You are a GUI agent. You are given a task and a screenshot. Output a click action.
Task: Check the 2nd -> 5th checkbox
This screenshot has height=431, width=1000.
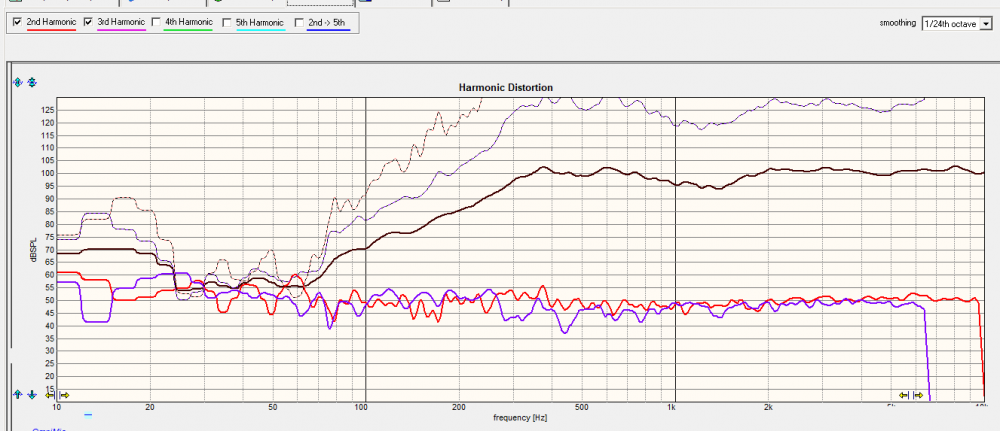[x=298, y=21]
